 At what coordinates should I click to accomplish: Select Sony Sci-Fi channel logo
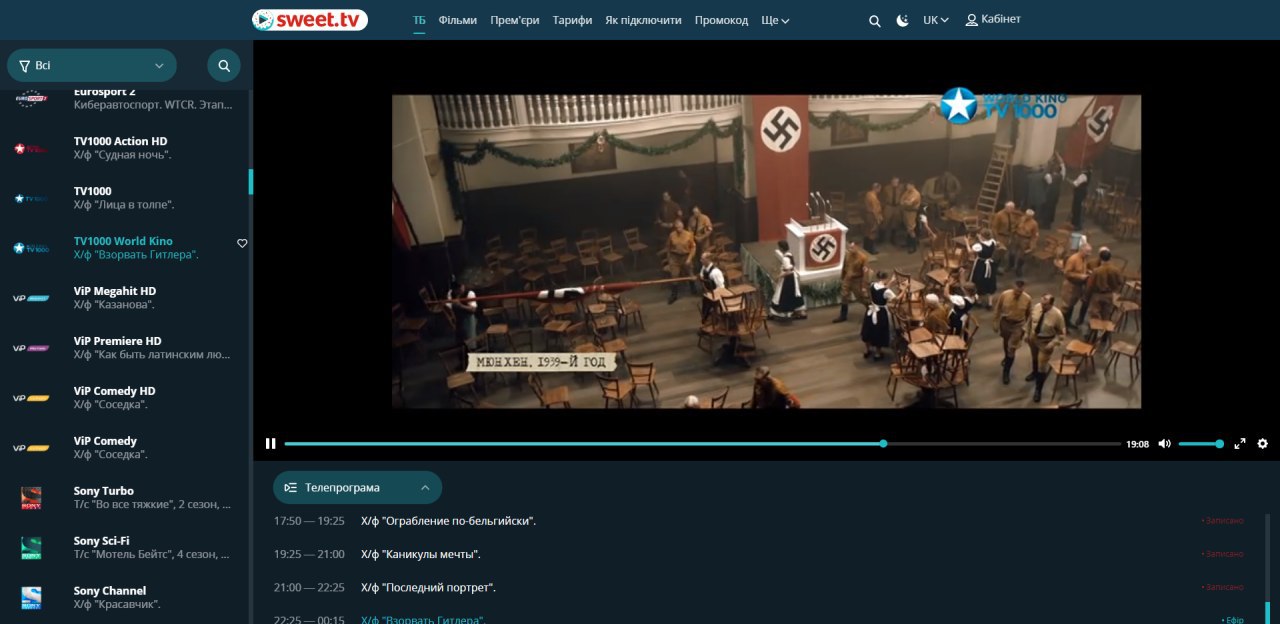(x=31, y=548)
